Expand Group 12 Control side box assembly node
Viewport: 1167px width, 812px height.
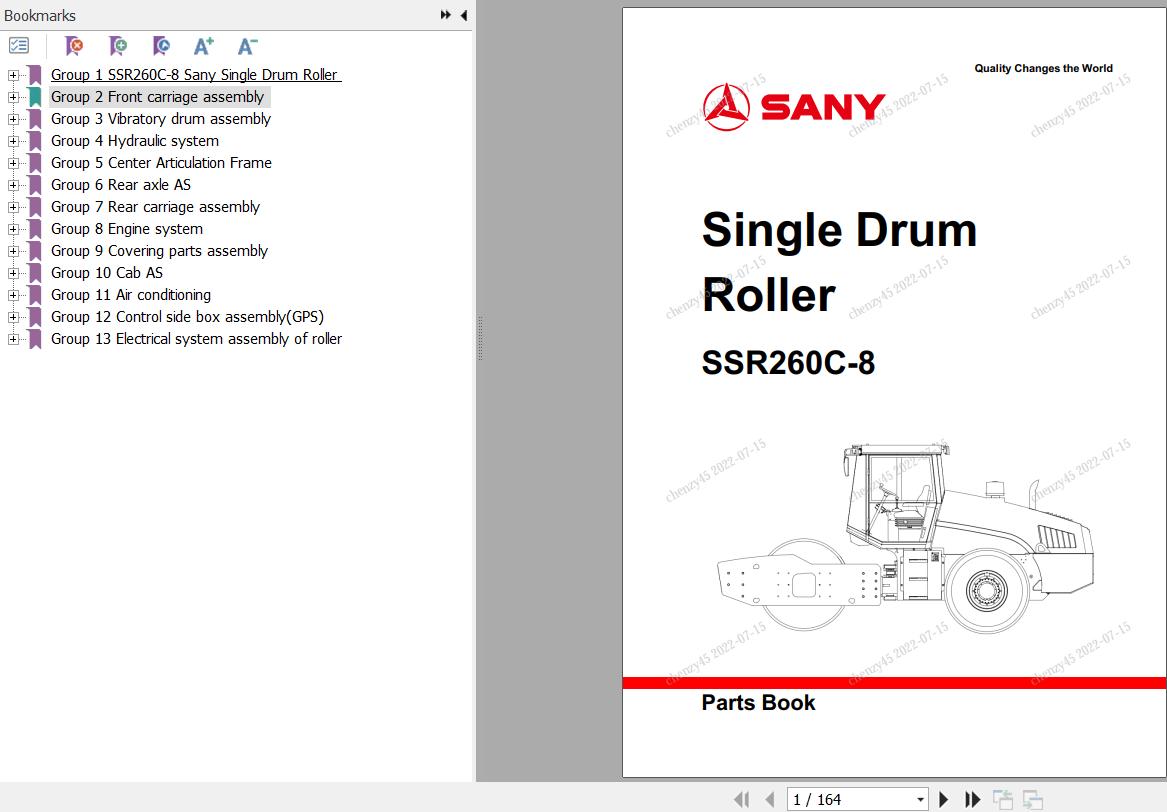click(x=13, y=317)
